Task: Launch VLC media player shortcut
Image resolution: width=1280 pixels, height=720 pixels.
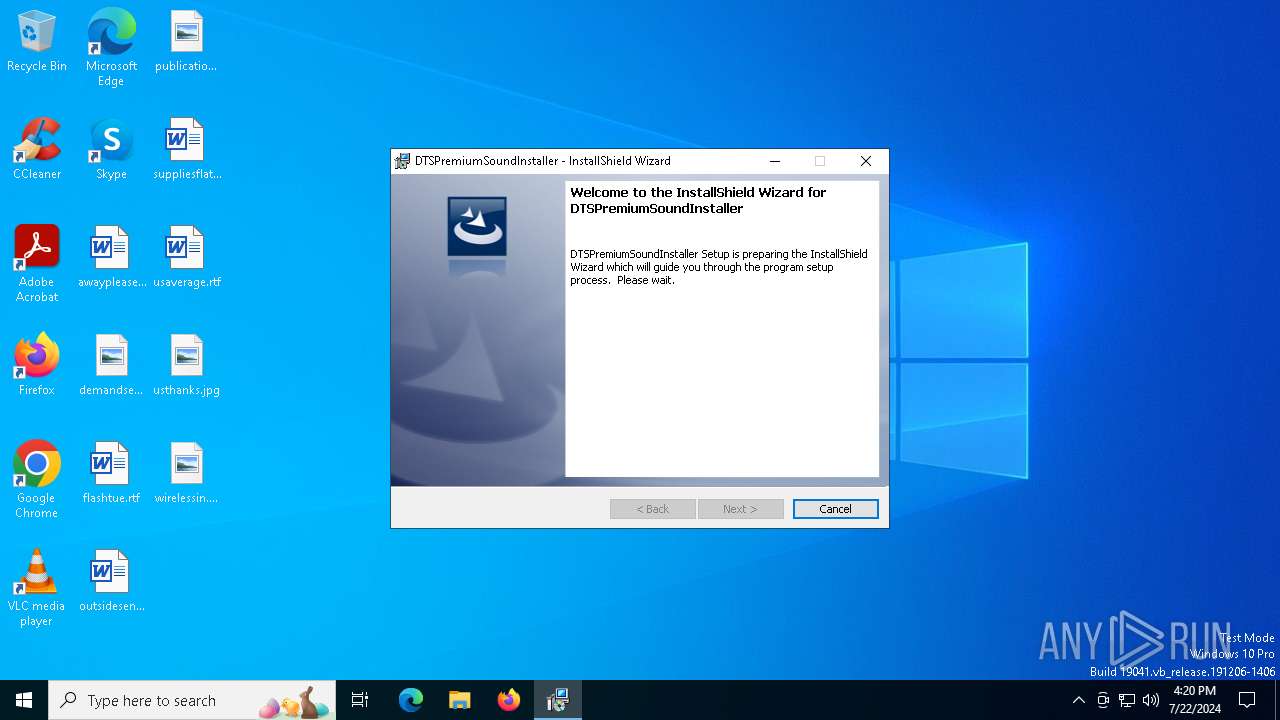Action: coord(37,588)
